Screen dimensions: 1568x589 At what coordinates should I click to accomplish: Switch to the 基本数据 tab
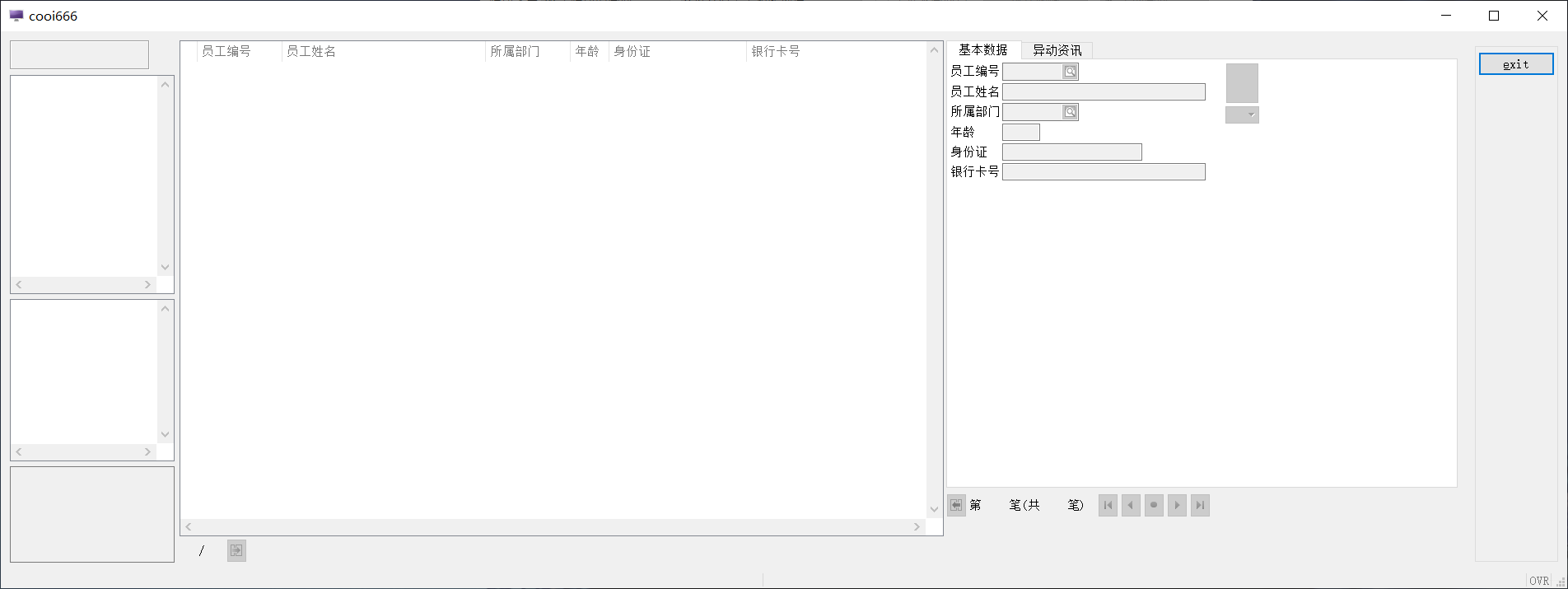pyautogui.click(x=983, y=49)
